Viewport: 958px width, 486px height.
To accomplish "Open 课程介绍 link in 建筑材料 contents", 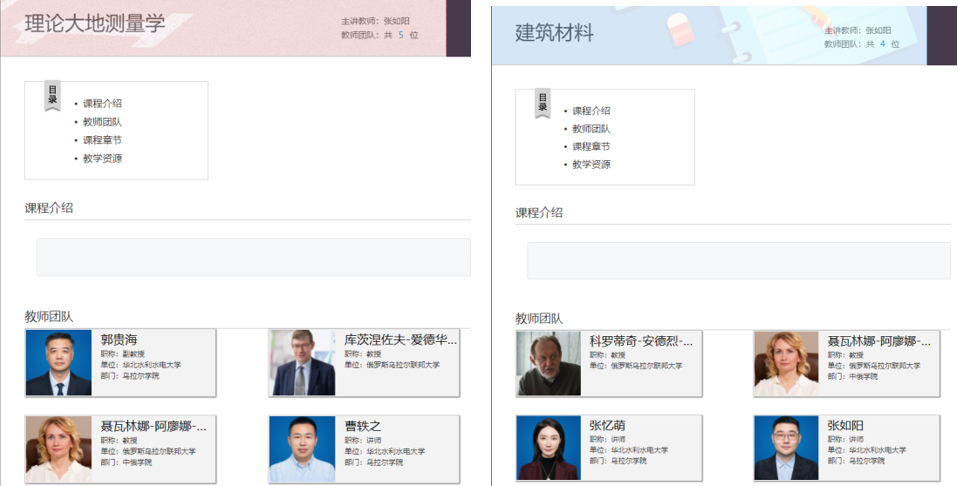I will (x=591, y=111).
